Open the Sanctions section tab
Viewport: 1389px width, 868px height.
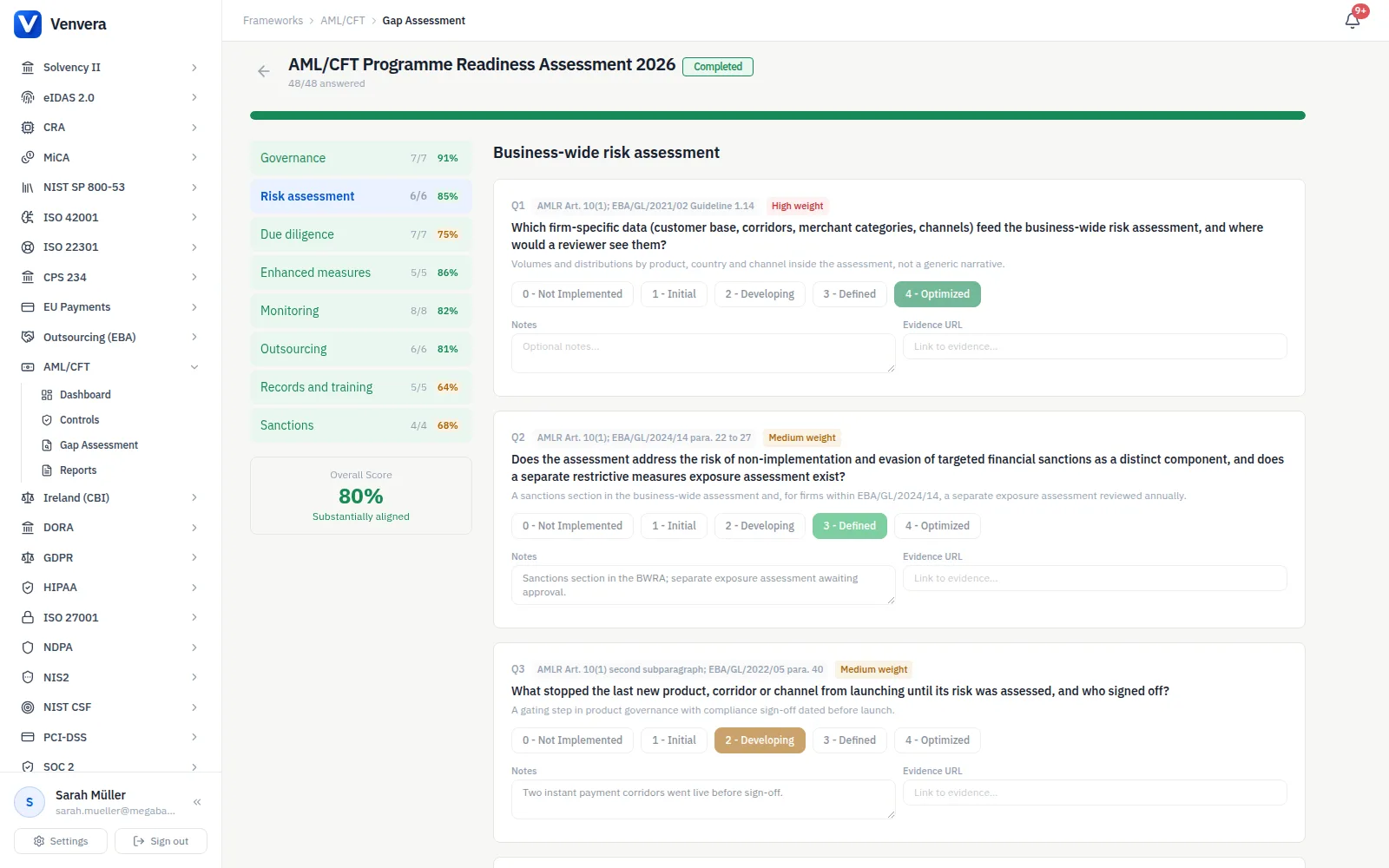361,425
